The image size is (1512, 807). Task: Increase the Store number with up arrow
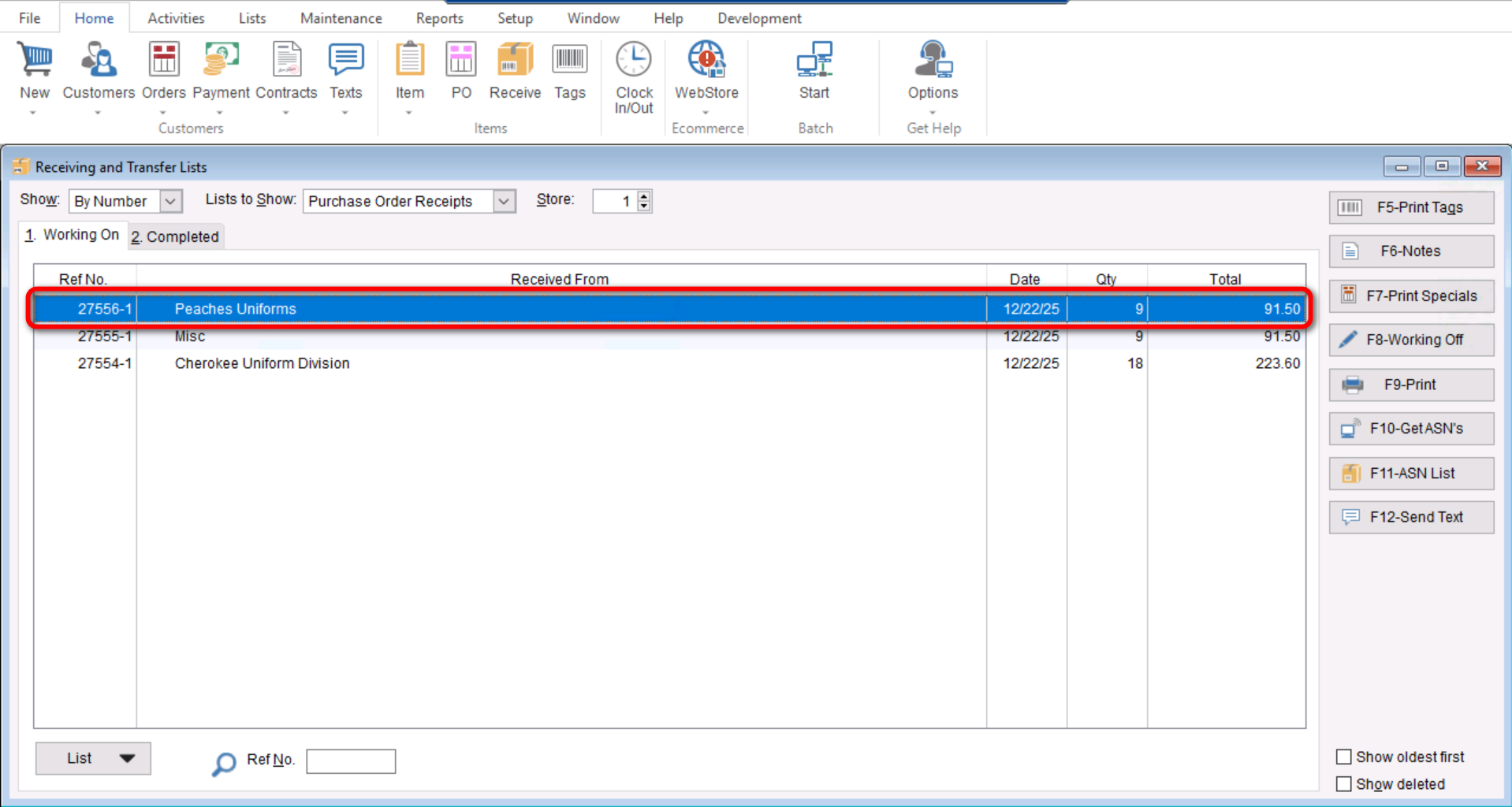coord(644,196)
